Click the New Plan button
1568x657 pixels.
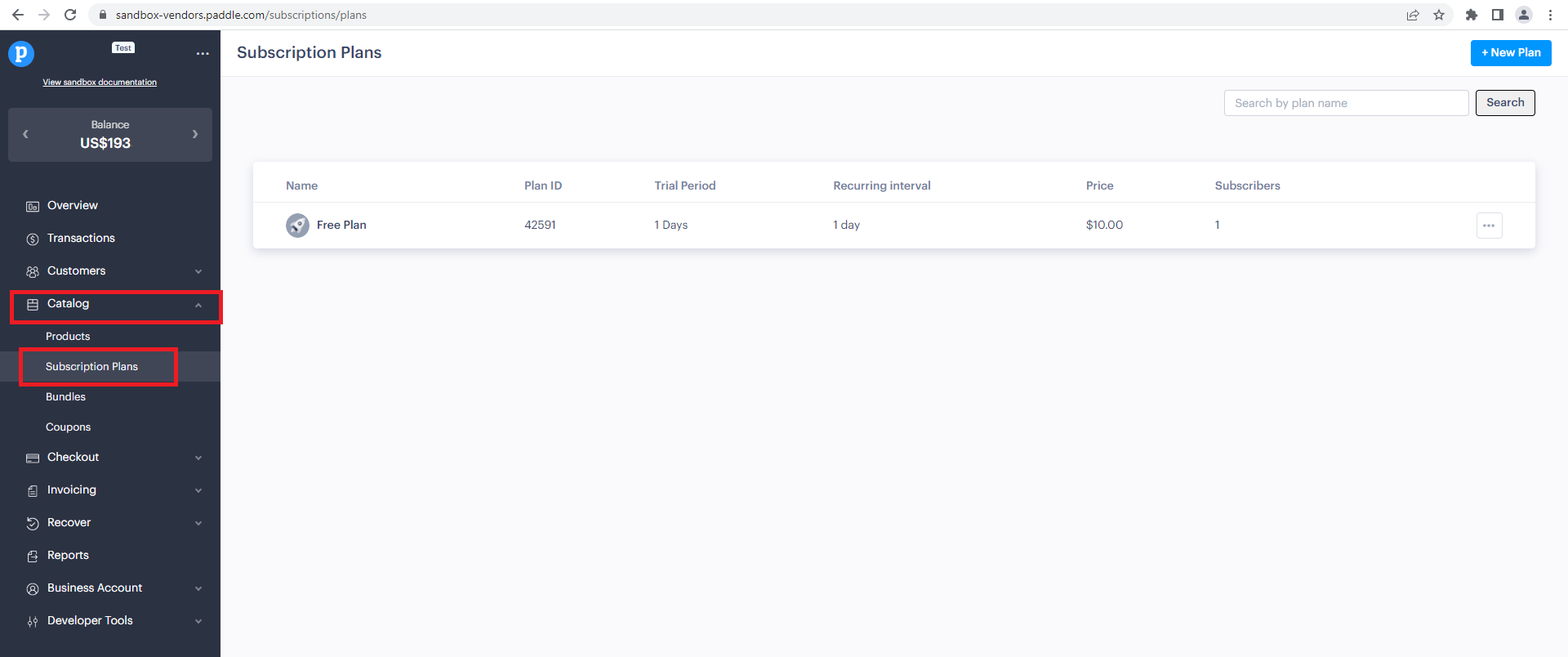click(x=1511, y=52)
